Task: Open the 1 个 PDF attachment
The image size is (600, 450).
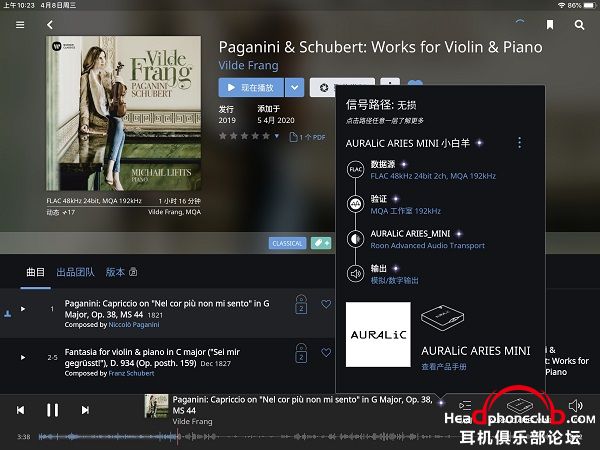Action: (x=307, y=137)
